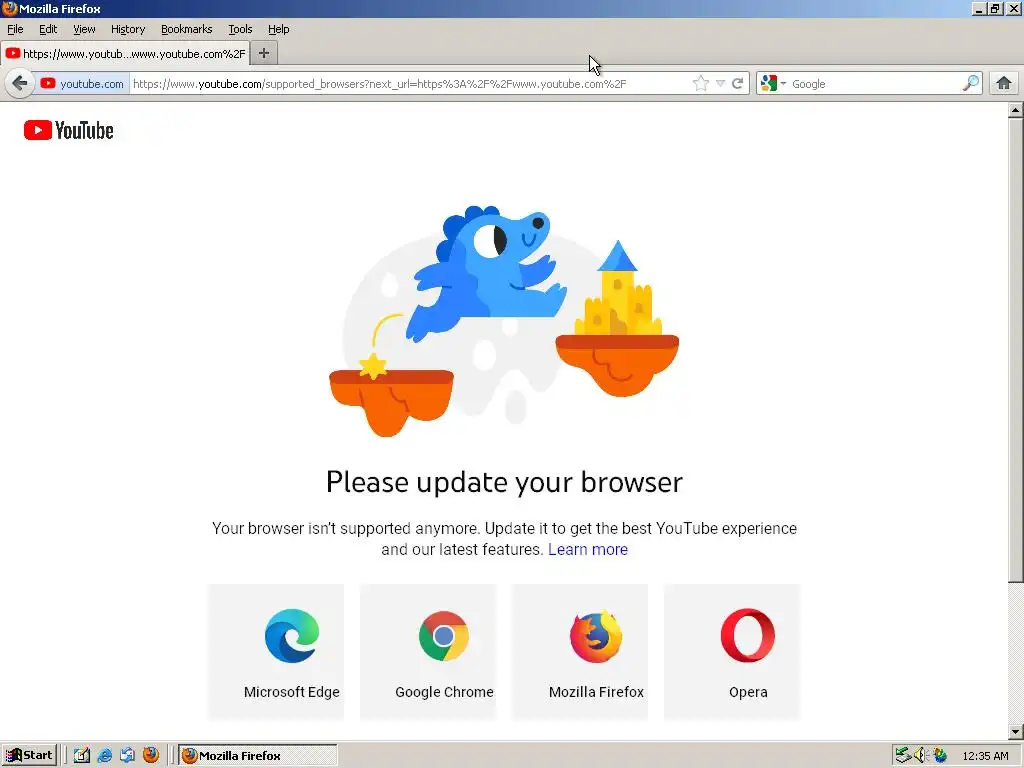Follow the Learn more link
Screen dimensions: 1024x768
[588, 549]
